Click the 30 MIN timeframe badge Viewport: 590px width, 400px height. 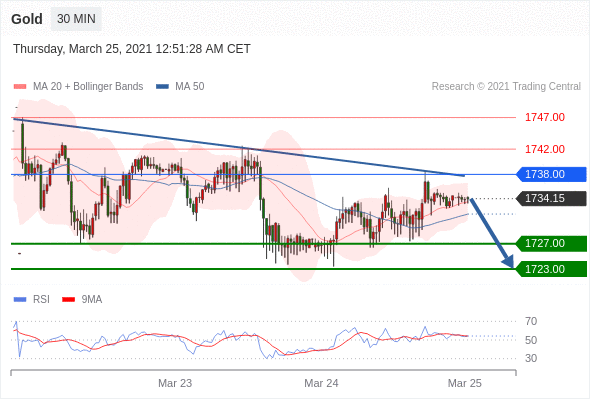click(x=76, y=19)
